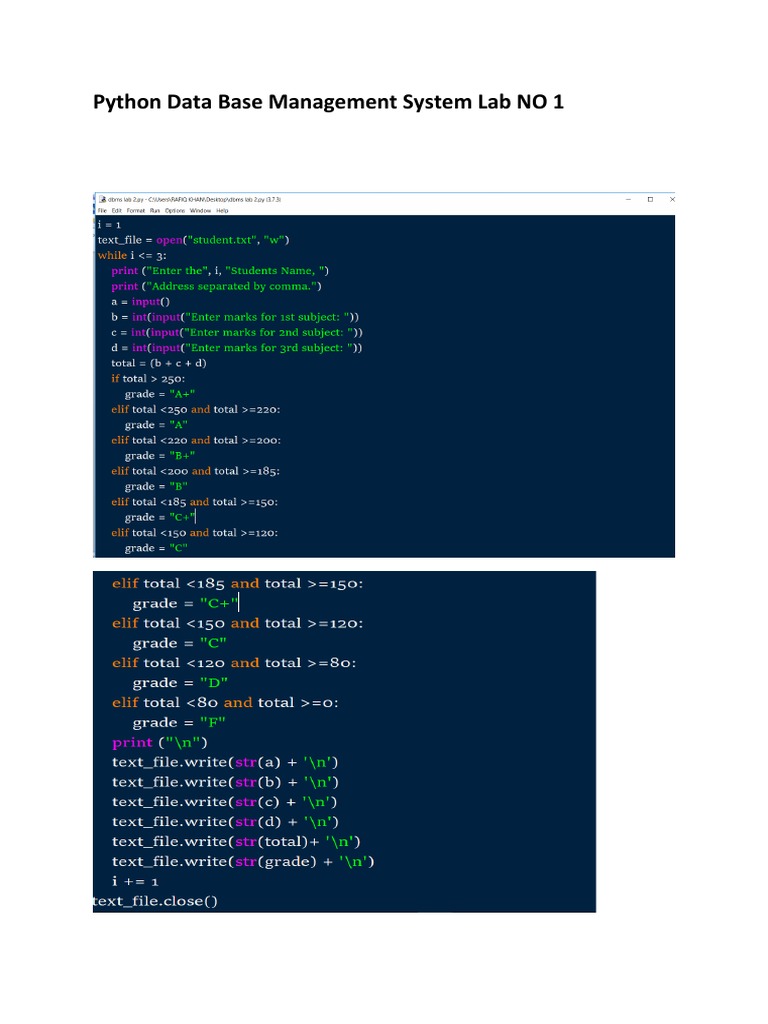Click the line text_file.write(str(c) + '\n')

(225, 802)
